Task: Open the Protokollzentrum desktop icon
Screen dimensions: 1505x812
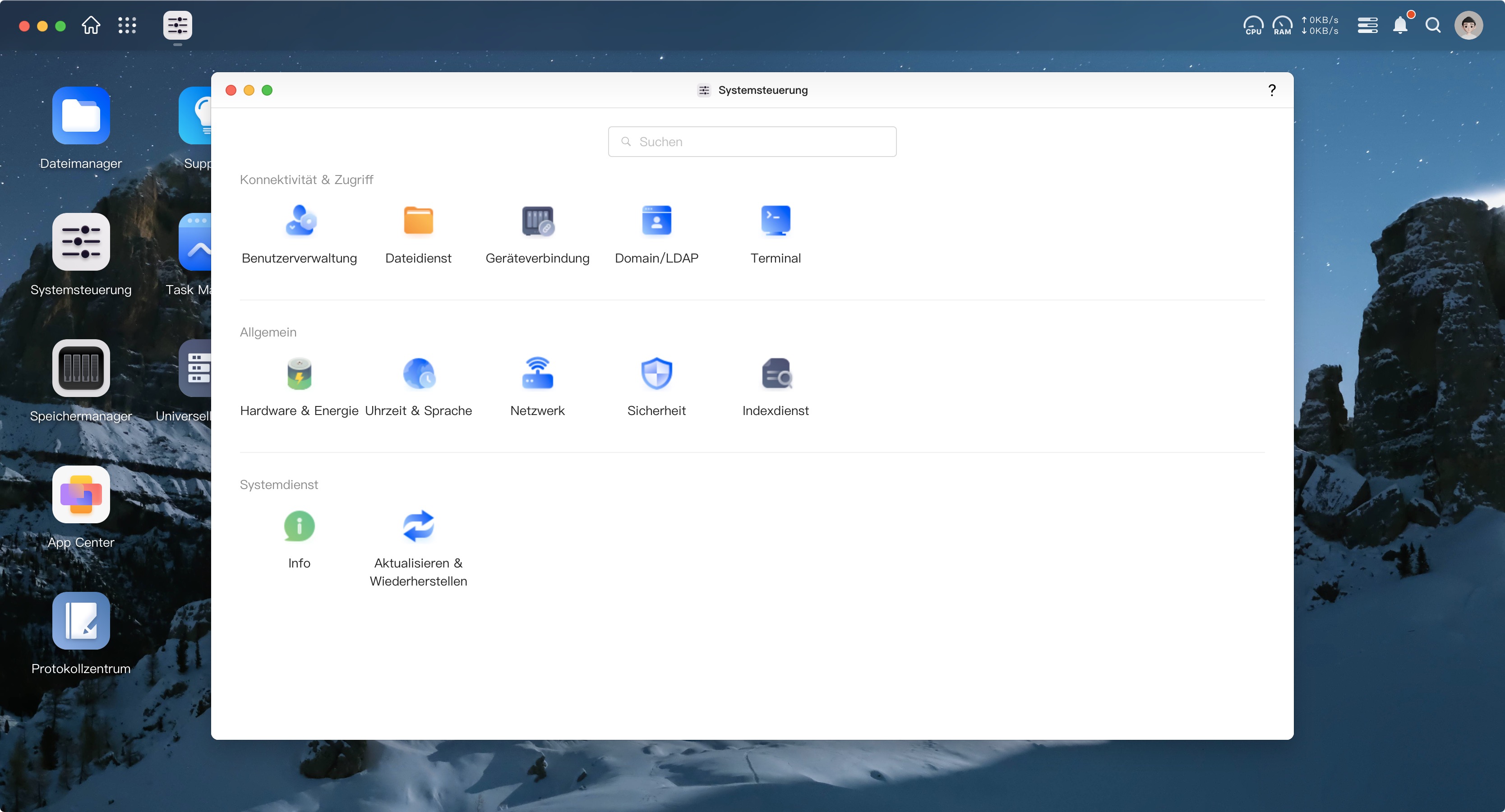Action: pos(81,620)
